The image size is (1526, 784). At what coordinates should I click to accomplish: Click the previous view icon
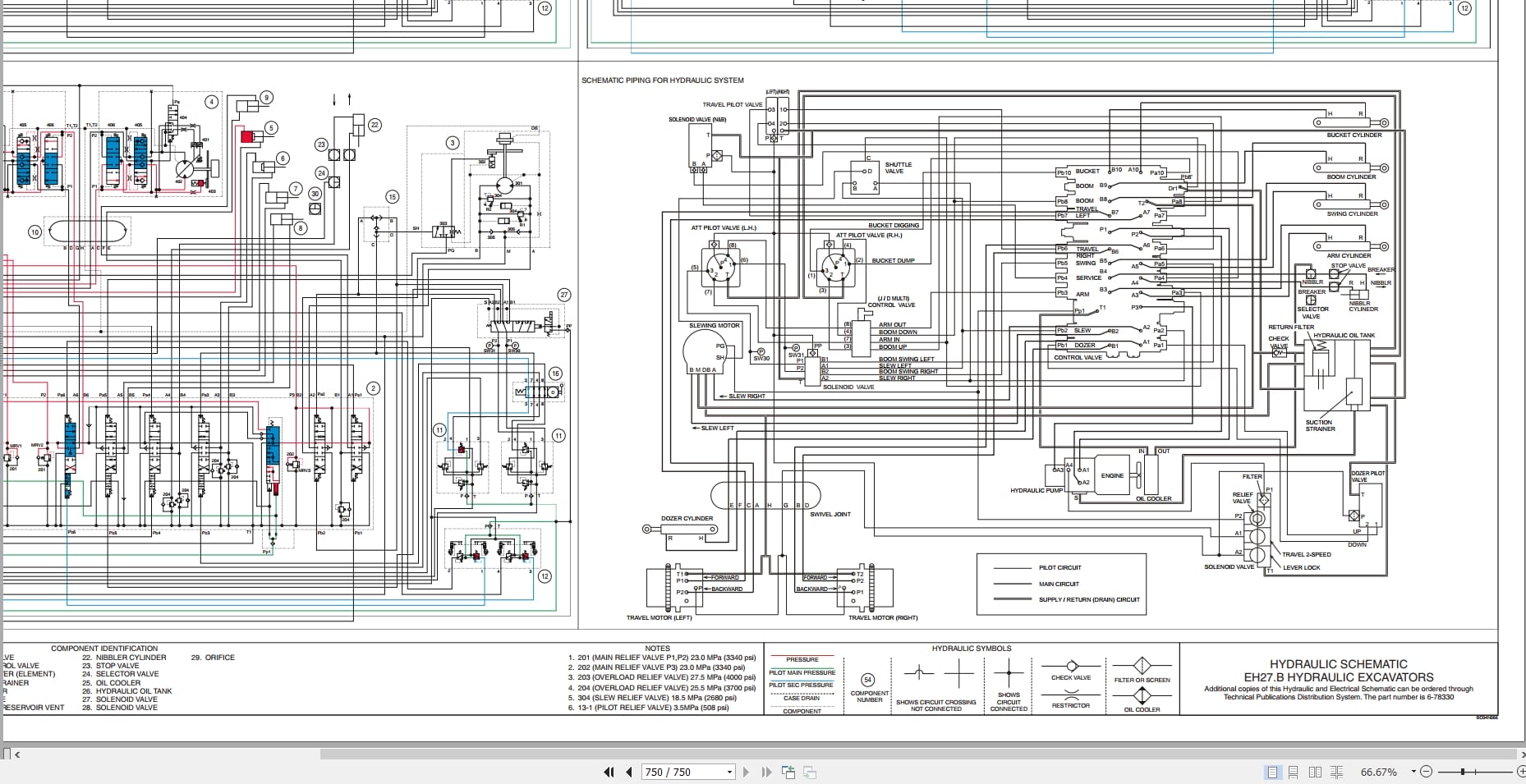(788, 772)
